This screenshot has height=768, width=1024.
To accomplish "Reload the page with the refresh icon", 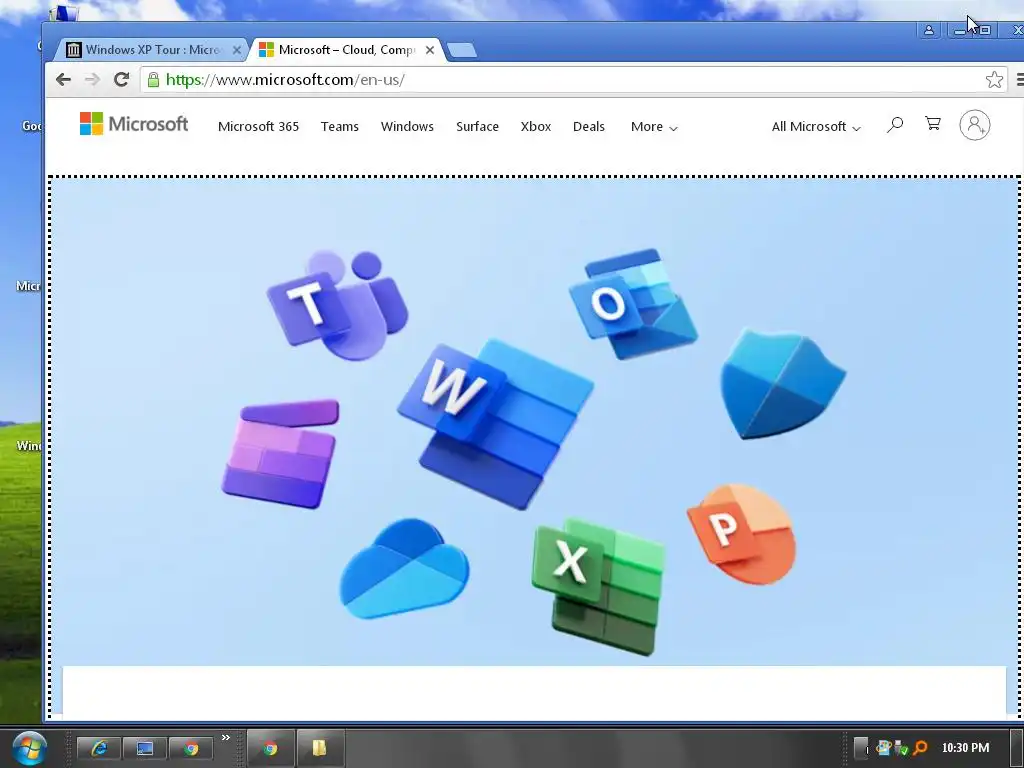I will click(x=121, y=80).
